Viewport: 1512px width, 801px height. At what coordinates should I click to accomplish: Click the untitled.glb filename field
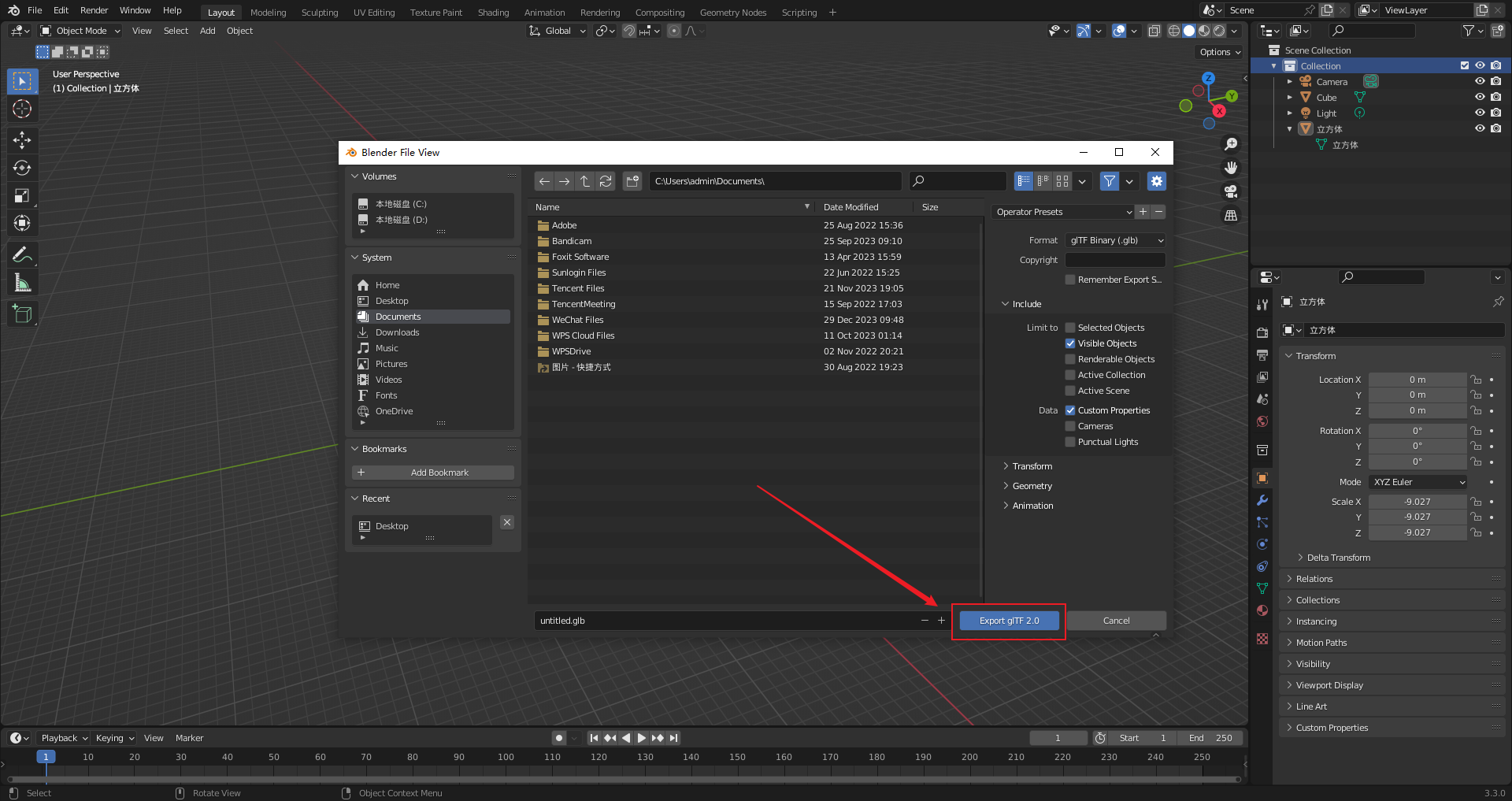coord(724,621)
